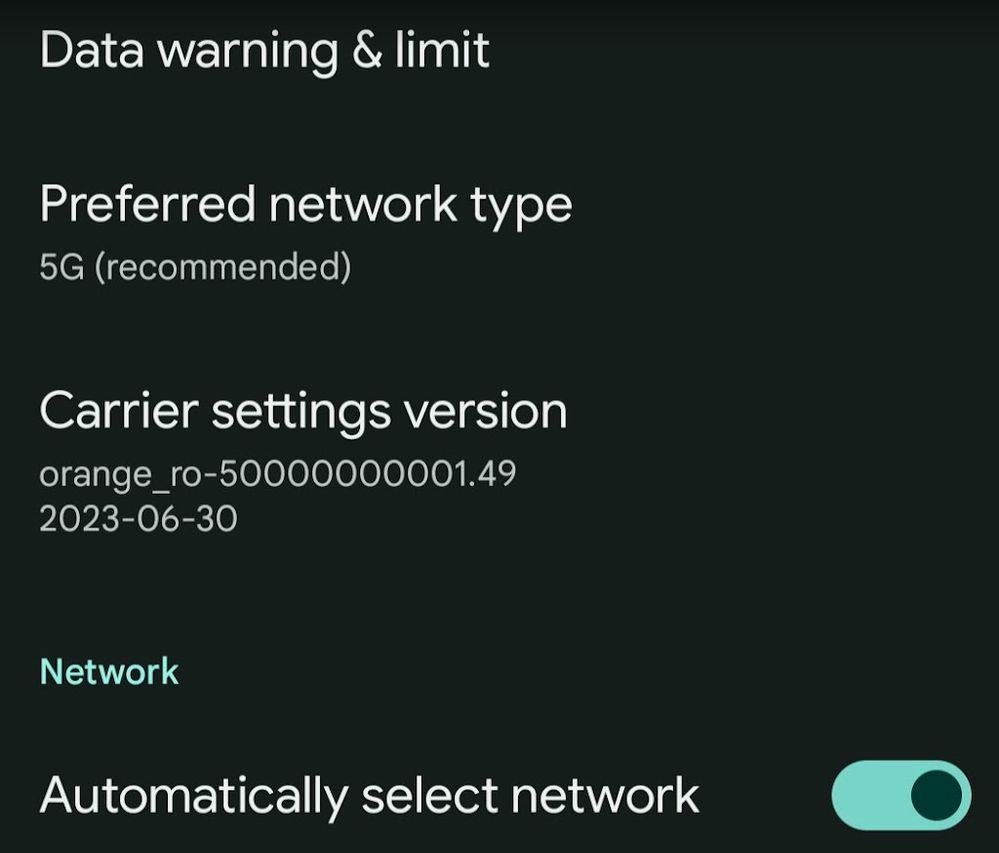
Task: Open the Preferred network type setting
Action: 306,204
